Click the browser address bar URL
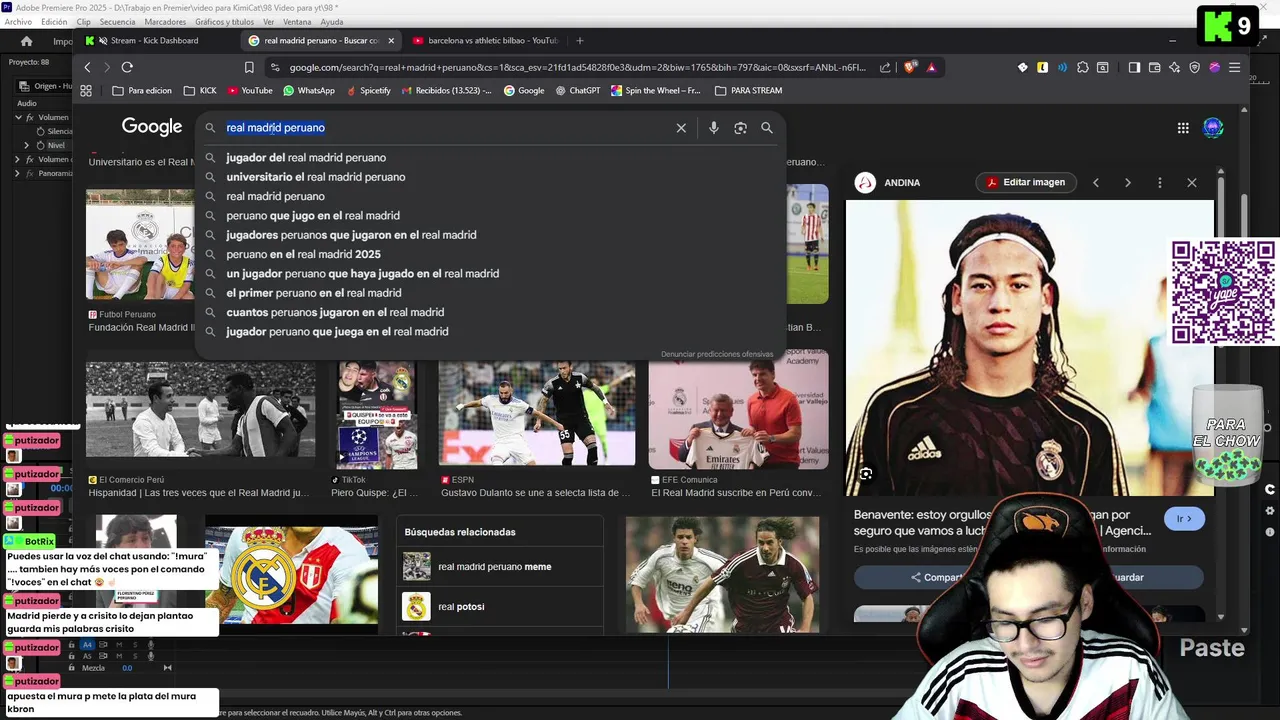 point(578,67)
